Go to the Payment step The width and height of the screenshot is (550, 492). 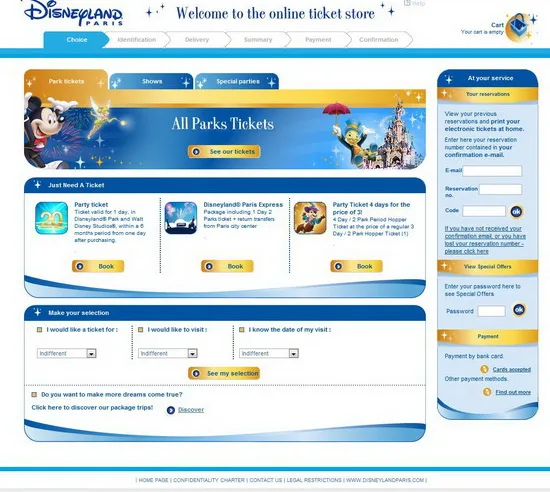tap(318, 40)
